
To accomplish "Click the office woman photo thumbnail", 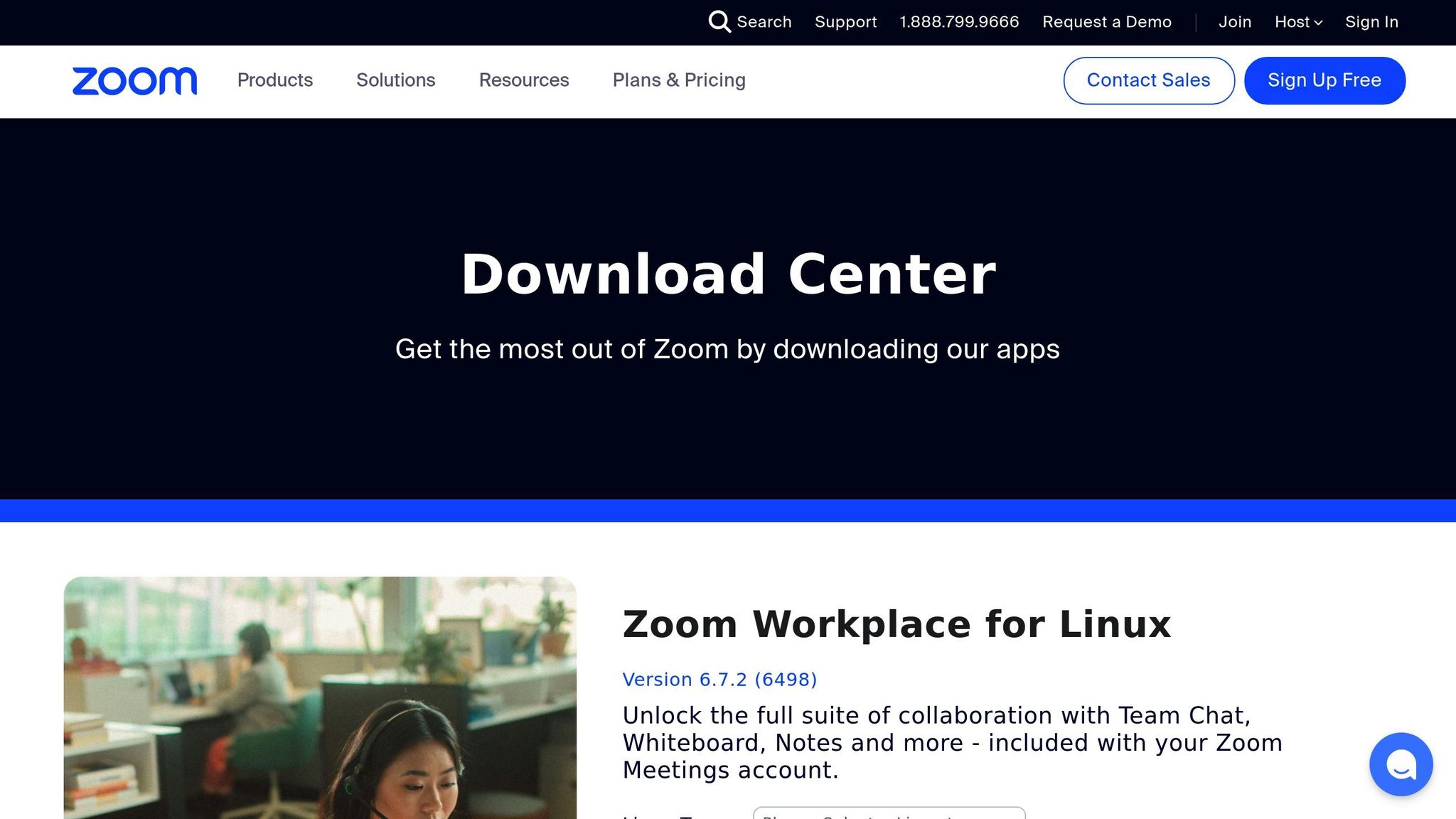I will click(320, 697).
